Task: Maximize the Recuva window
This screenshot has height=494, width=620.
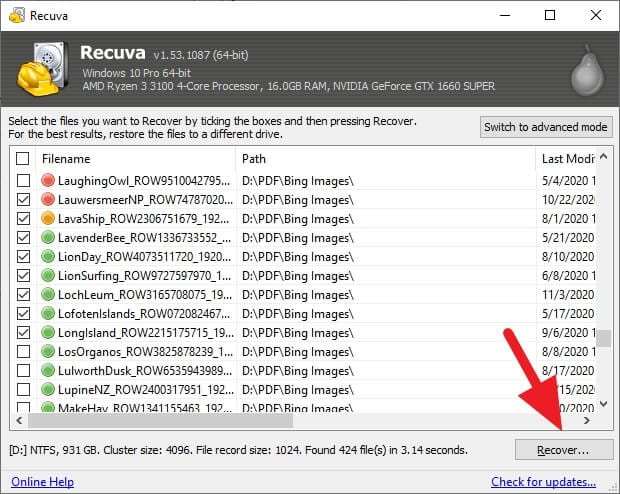Action: coord(550,15)
